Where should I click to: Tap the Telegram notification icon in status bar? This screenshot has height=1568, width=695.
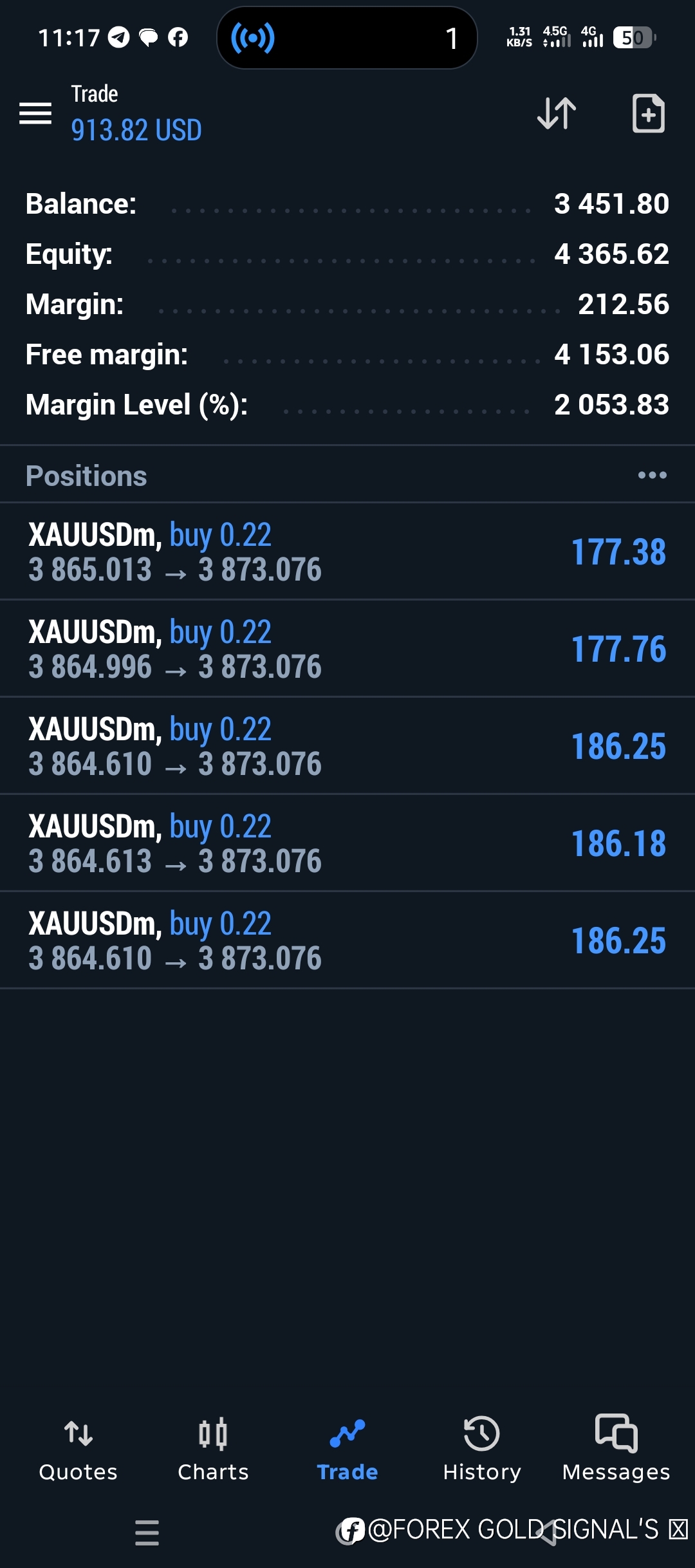(x=118, y=38)
